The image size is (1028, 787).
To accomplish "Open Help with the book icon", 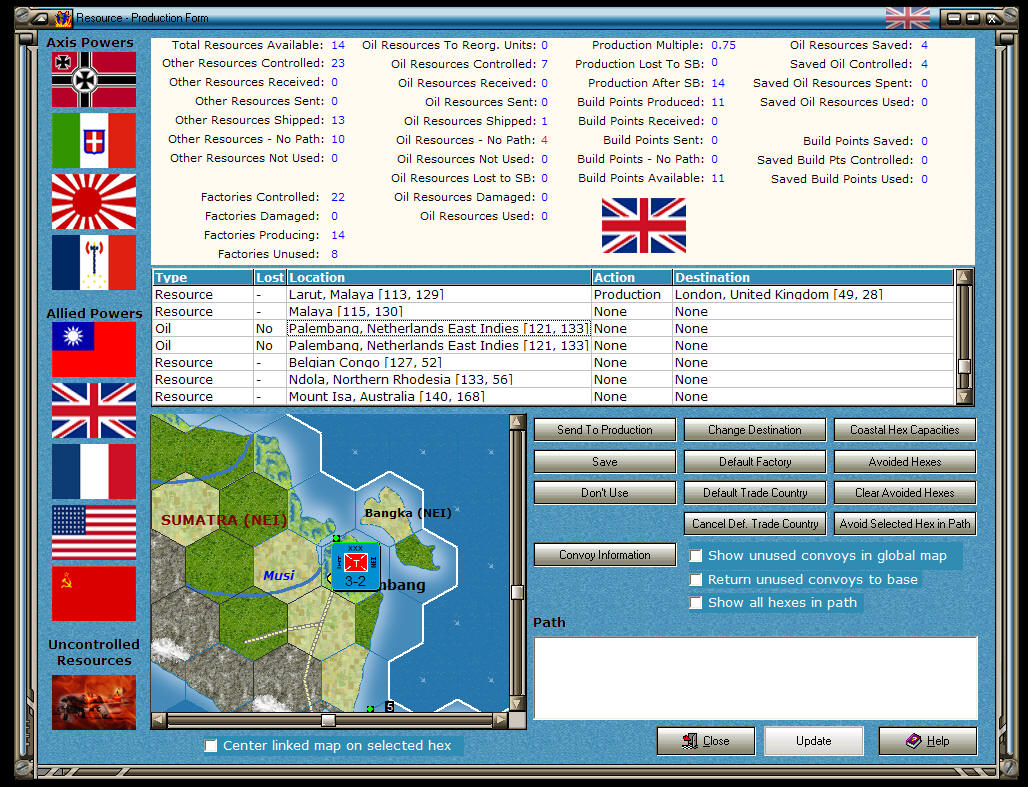I will pos(928,741).
